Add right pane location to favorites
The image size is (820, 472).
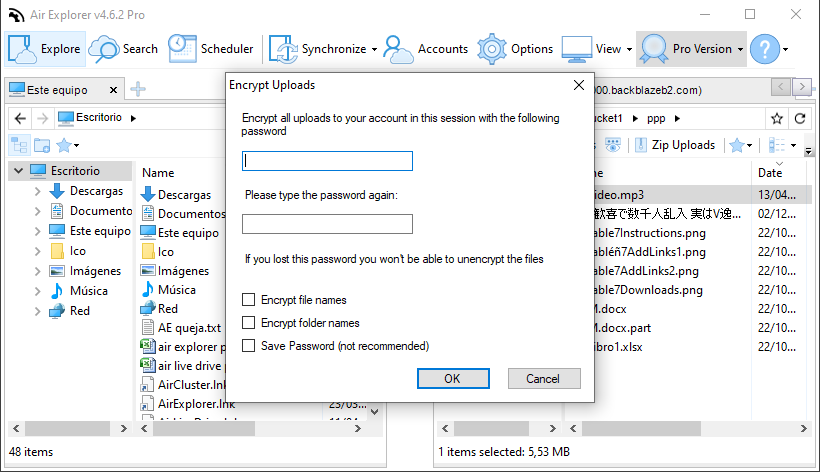pos(777,119)
